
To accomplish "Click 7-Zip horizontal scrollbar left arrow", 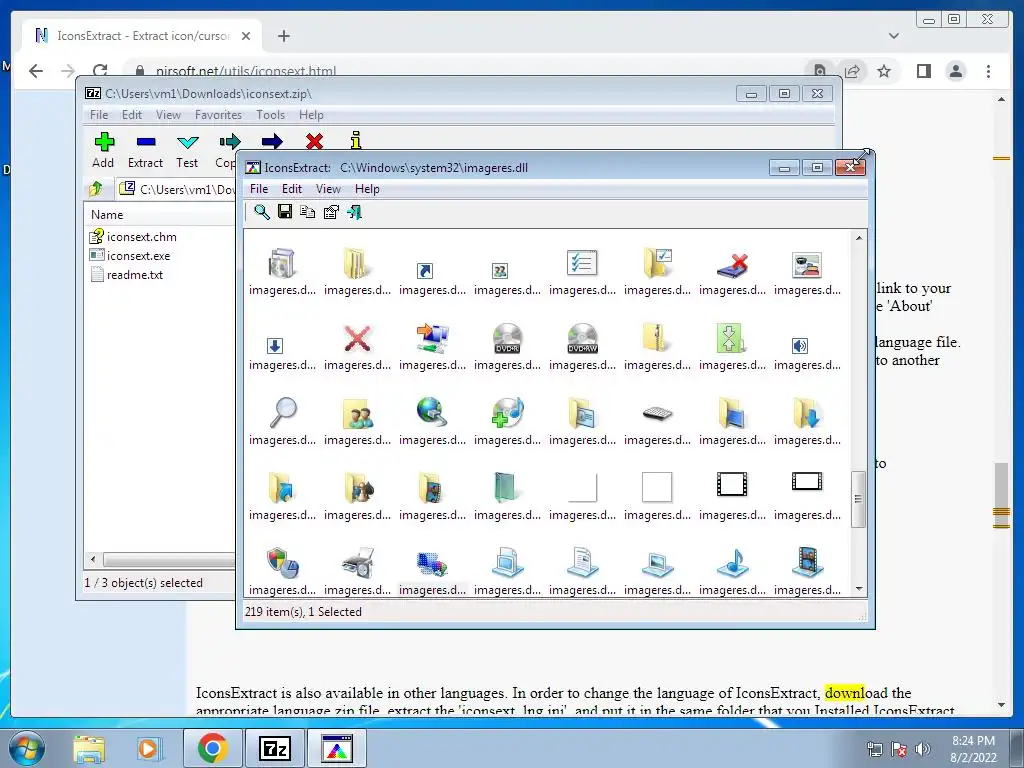I will pyautogui.click(x=93, y=560).
